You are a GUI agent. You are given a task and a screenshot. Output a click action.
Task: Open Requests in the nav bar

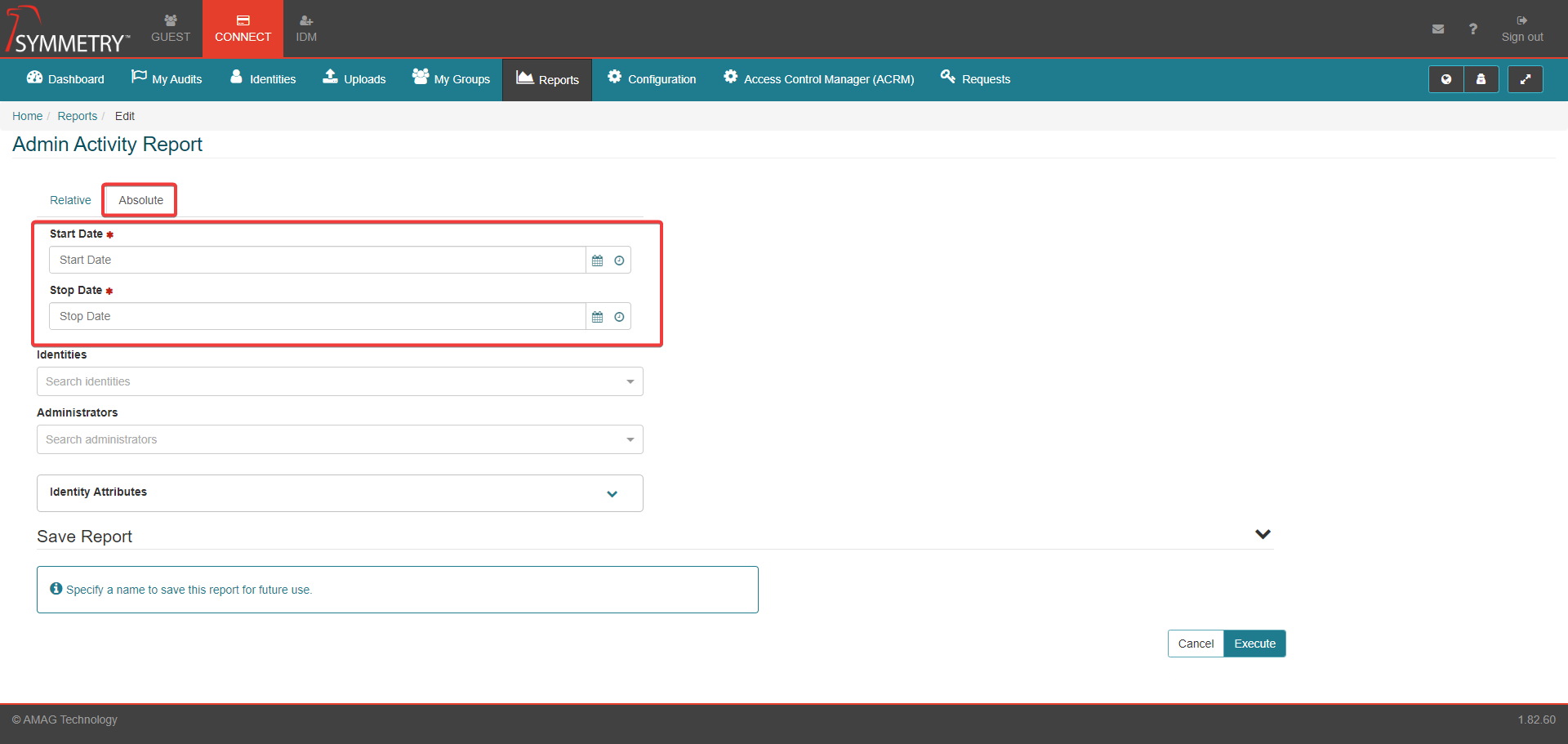tap(975, 79)
